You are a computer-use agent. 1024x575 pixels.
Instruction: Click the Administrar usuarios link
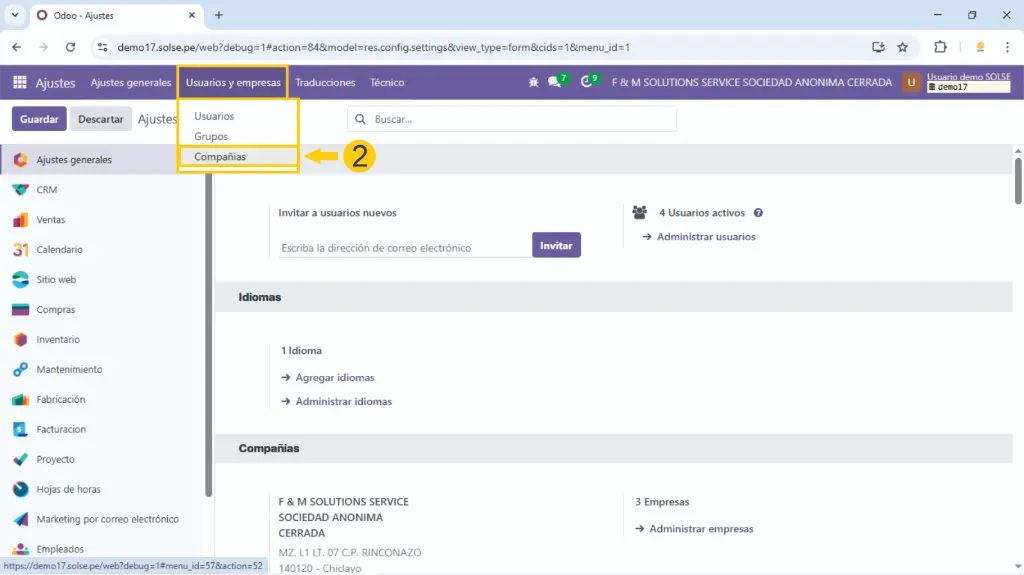(706, 237)
